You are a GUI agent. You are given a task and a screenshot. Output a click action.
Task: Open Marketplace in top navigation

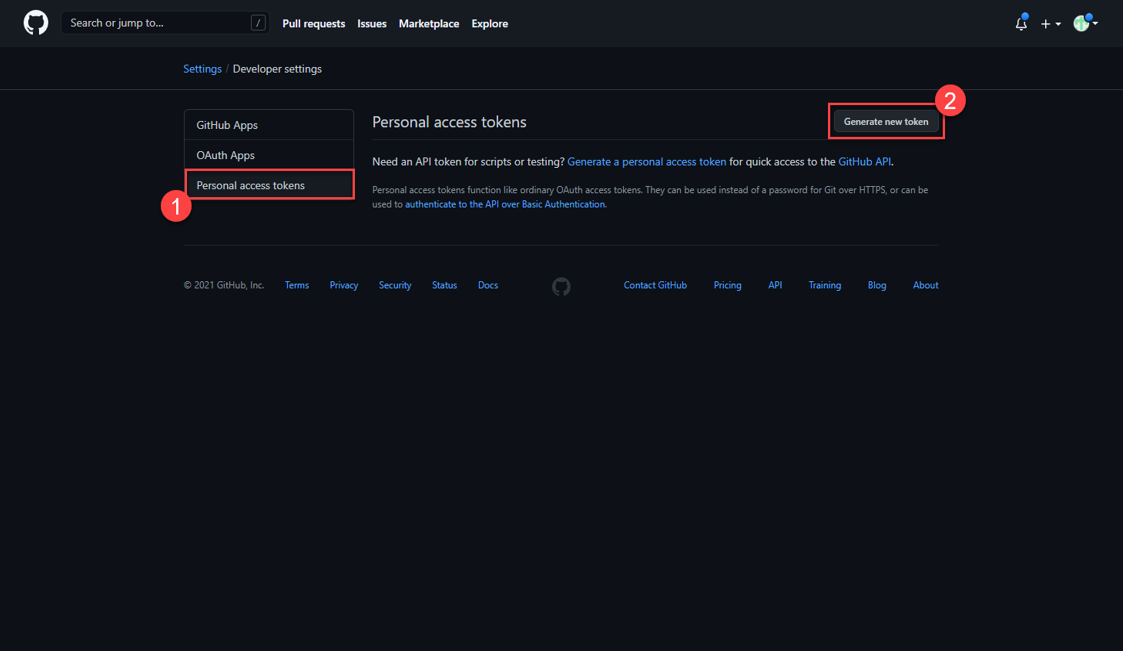(429, 24)
